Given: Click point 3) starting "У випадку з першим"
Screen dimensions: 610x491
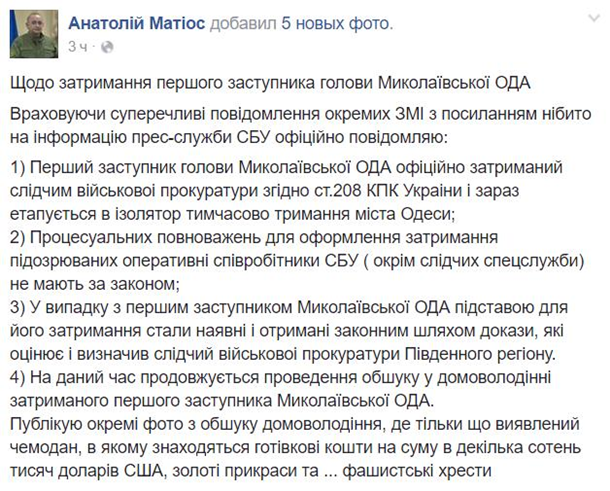Looking at the screenshot, I should coord(289,331).
